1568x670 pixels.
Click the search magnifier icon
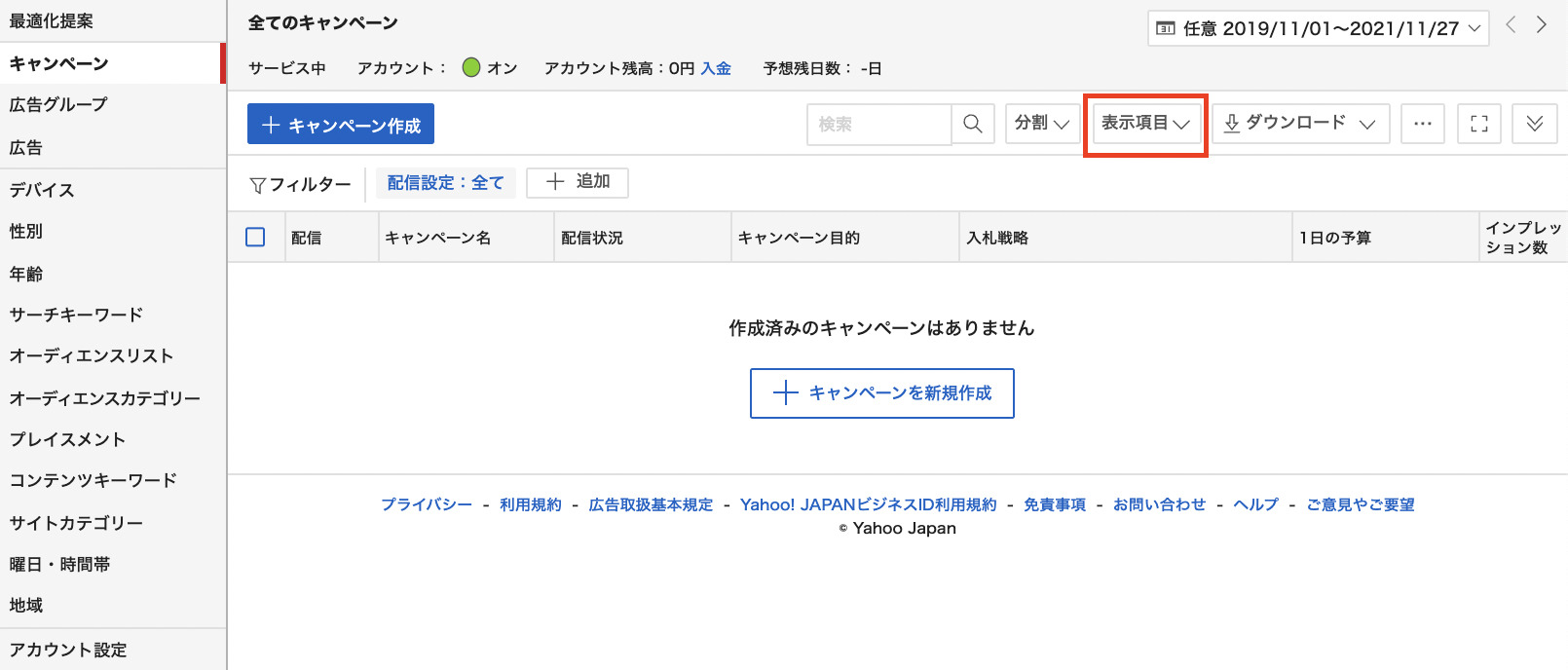click(x=972, y=124)
